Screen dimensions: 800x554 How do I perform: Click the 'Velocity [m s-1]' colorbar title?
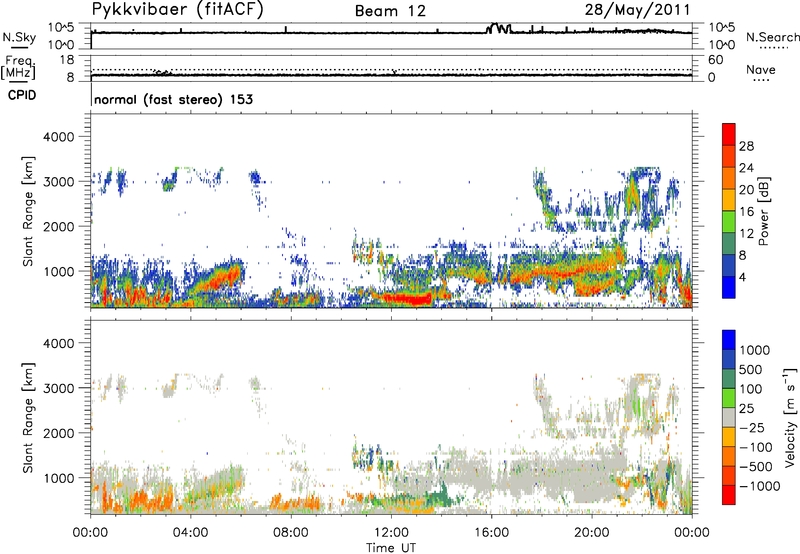(x=790, y=417)
